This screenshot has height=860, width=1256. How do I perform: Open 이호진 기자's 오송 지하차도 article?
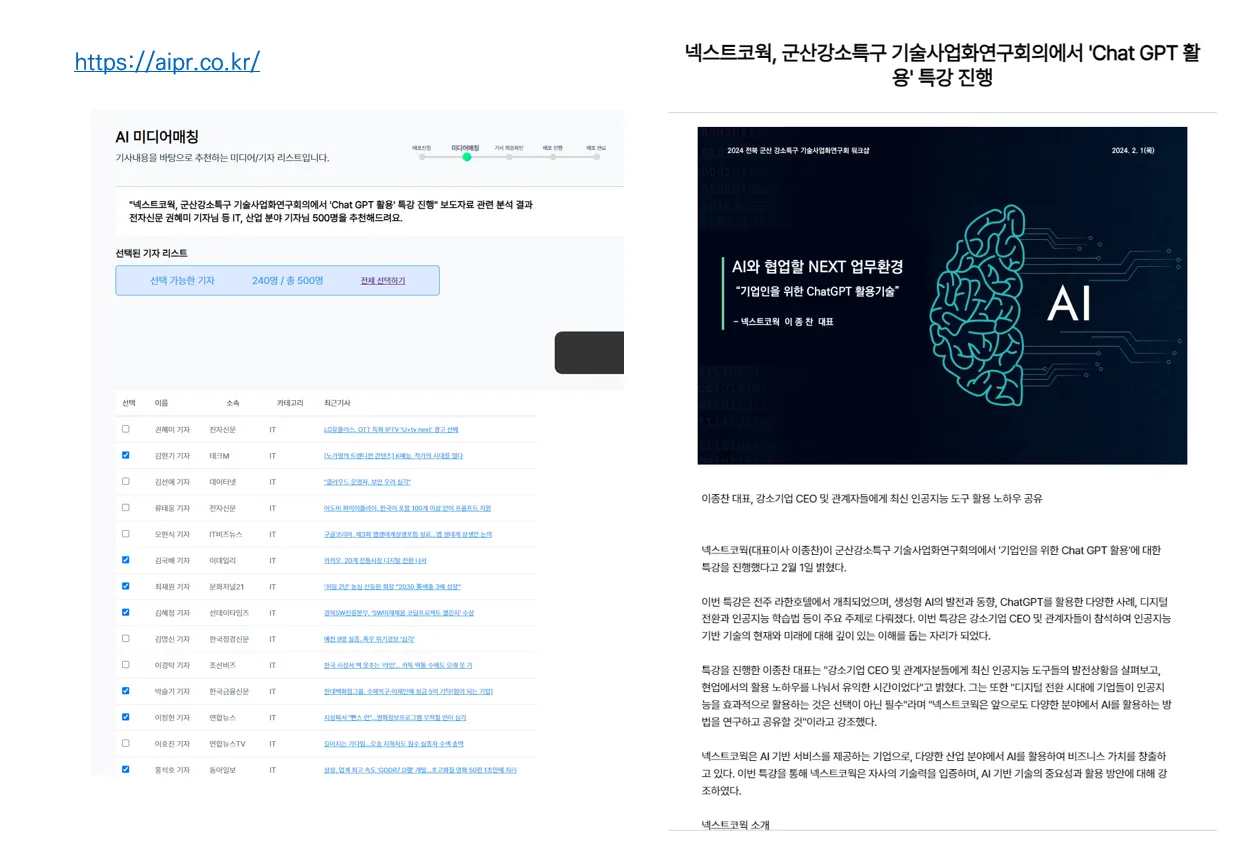point(393,743)
